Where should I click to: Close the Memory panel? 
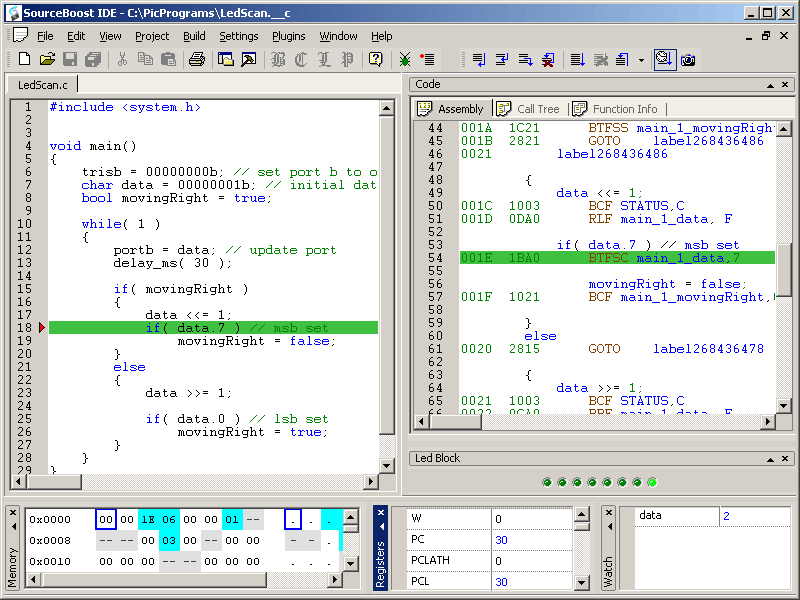pos(13,512)
